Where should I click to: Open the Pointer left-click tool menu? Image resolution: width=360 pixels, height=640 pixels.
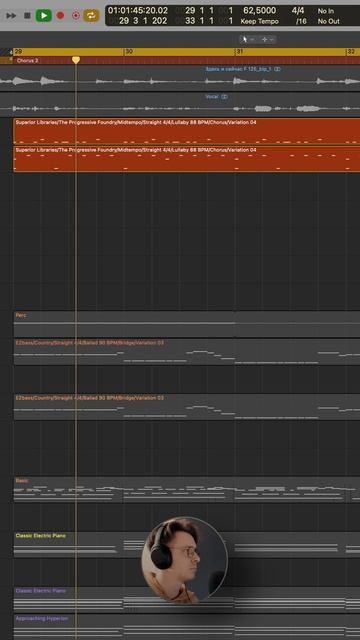coord(248,39)
